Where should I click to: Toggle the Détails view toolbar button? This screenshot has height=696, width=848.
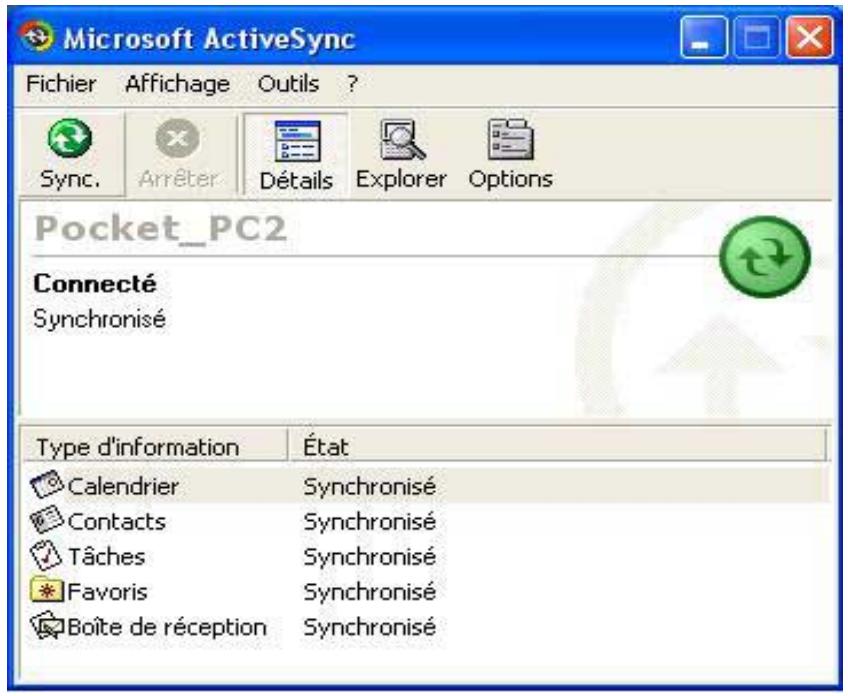click(296, 154)
